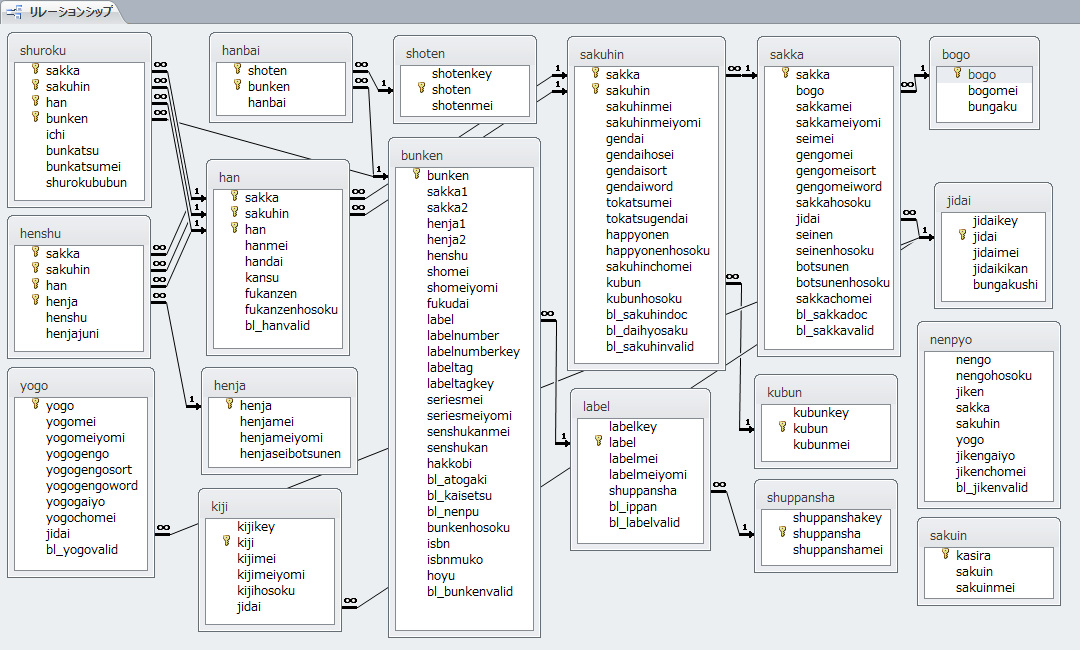Click the key icon beside sakuhin in sakuhin table
1080x650 pixels.
coord(596,90)
